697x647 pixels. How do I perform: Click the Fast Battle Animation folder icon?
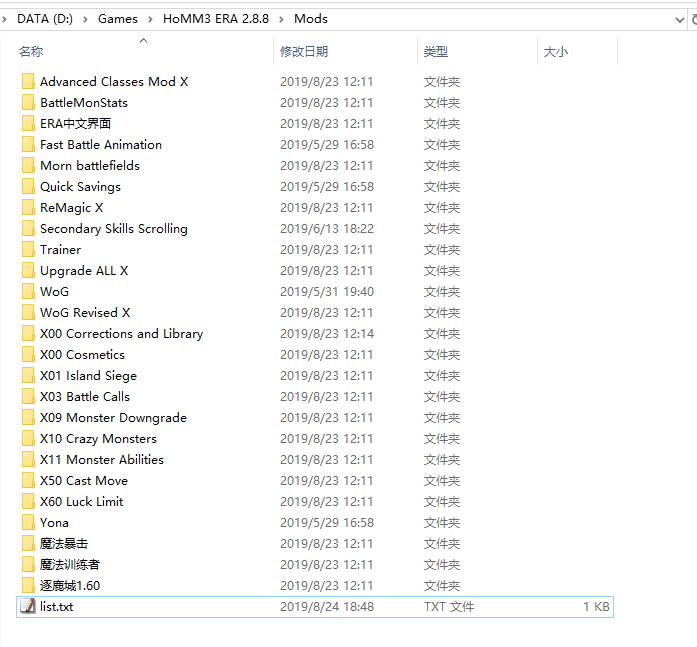28,144
